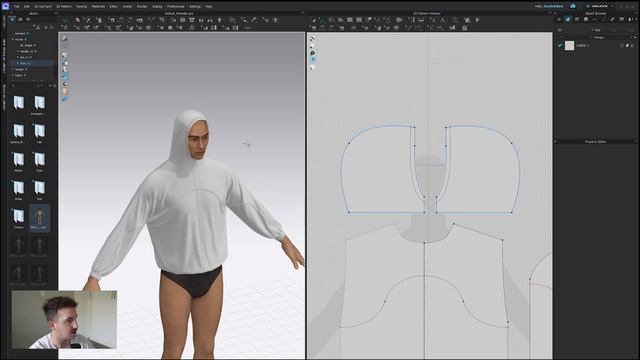Click the first icon in 2D toolbar bottom row
Screen dimensions: 640x360
click(313, 28)
